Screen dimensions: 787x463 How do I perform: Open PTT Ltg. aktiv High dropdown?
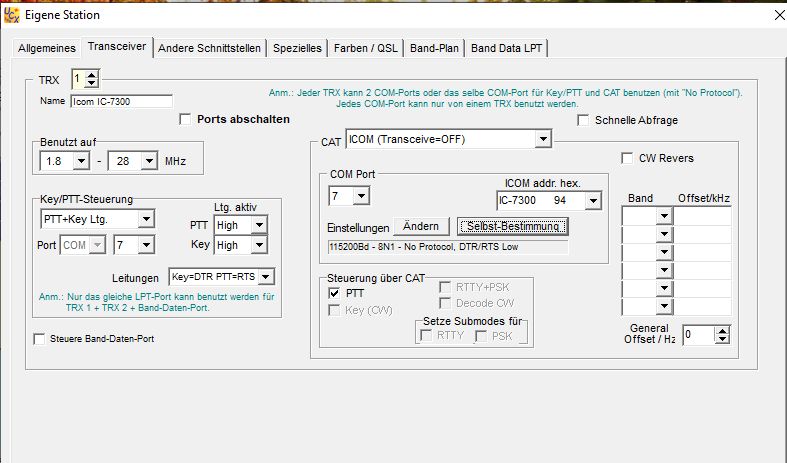click(x=259, y=225)
